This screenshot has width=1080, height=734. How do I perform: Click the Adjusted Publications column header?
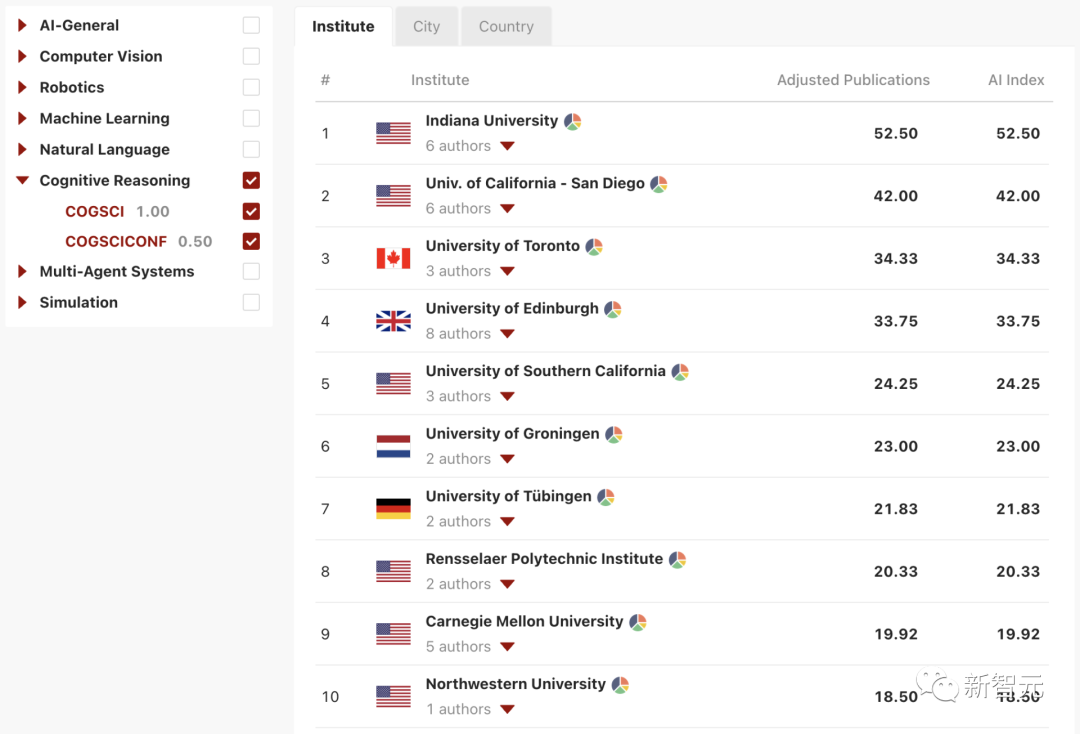853,80
